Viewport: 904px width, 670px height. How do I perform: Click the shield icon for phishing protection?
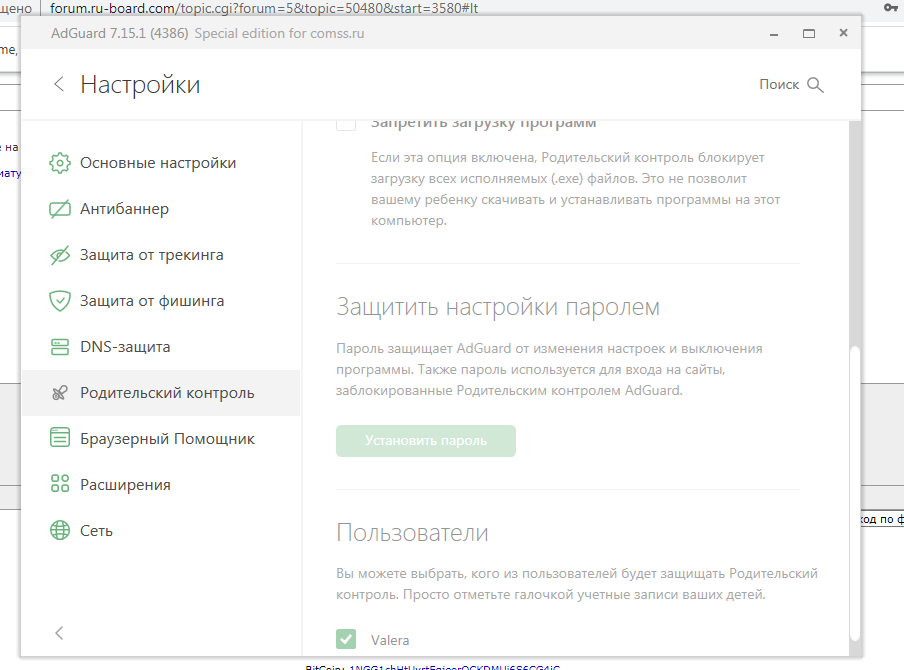click(60, 301)
